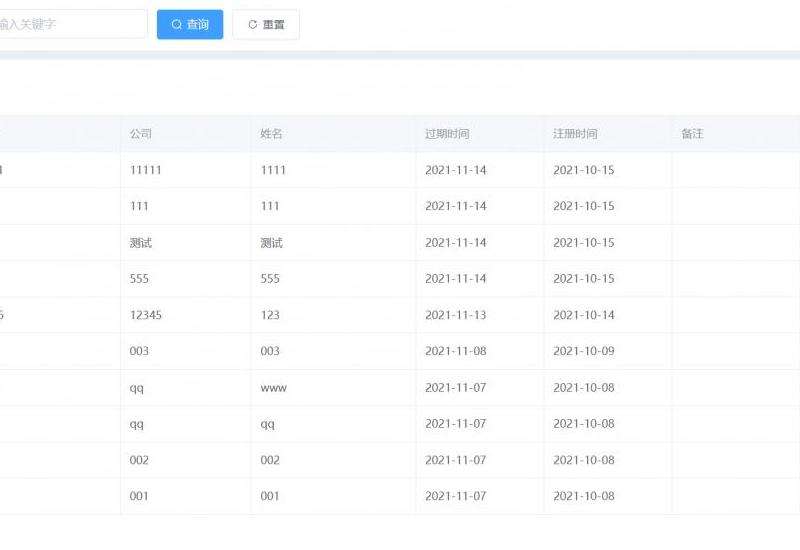Select name cell 001
Image resolution: width=800 pixels, height=550 pixels.
click(270, 496)
